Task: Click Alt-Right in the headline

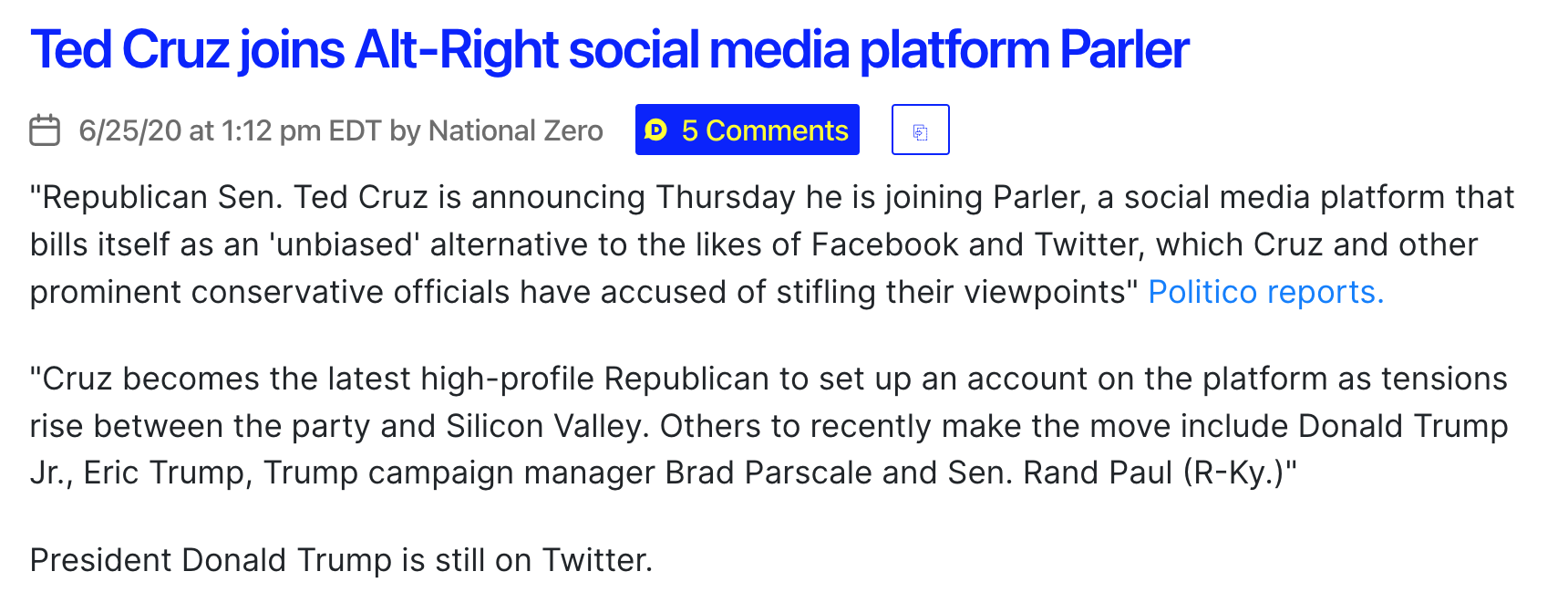Action: coord(456,50)
